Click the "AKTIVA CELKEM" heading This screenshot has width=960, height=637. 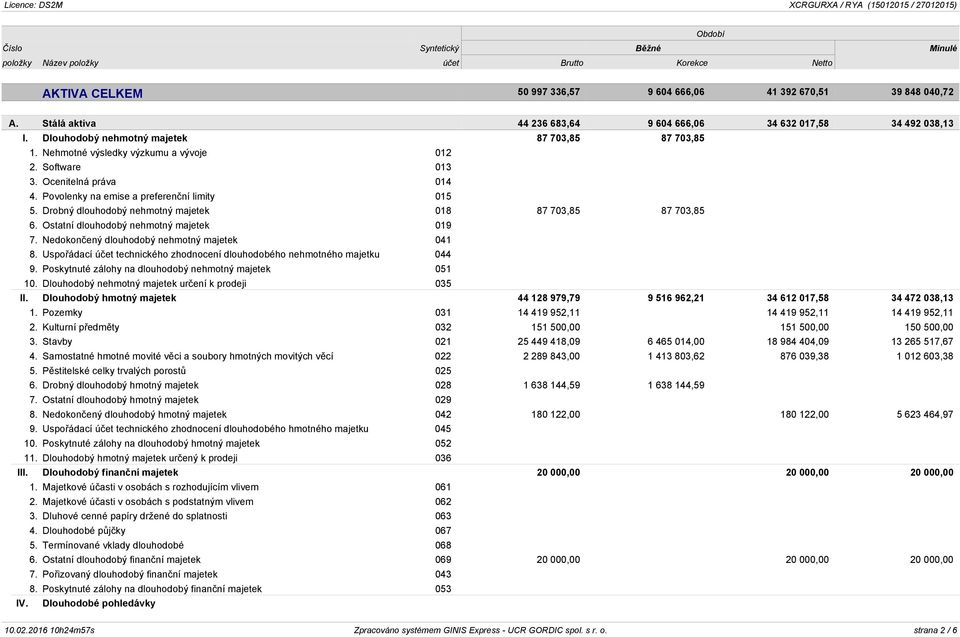(92, 94)
